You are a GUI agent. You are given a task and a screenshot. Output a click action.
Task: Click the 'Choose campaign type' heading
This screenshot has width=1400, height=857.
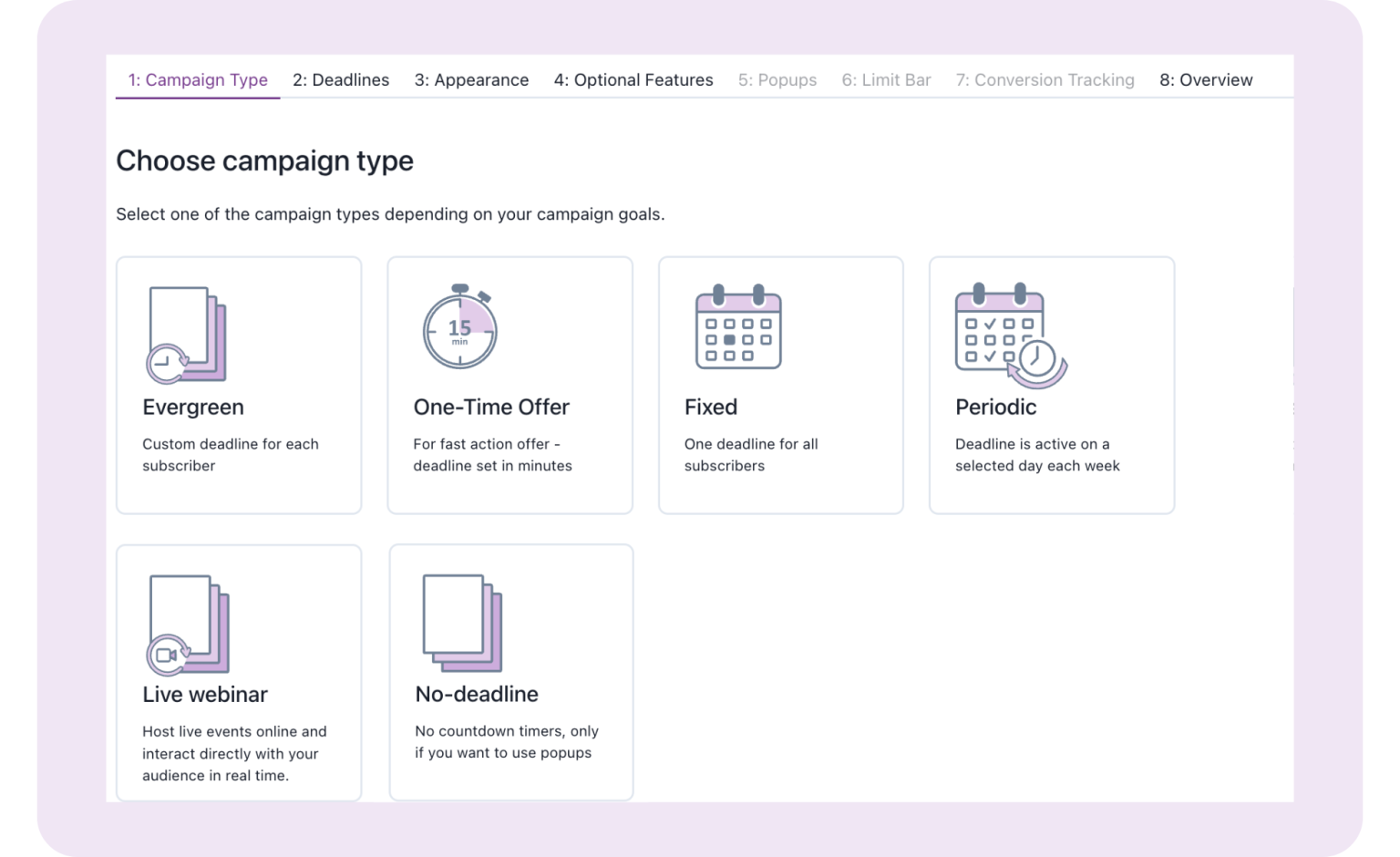pos(264,161)
